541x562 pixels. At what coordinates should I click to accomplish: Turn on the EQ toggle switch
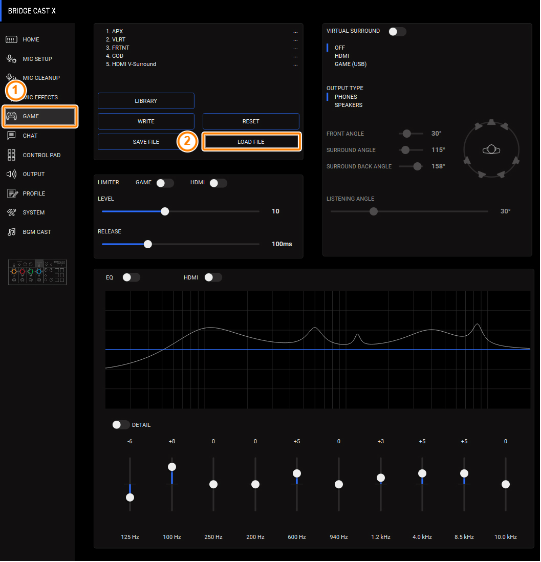[131, 277]
